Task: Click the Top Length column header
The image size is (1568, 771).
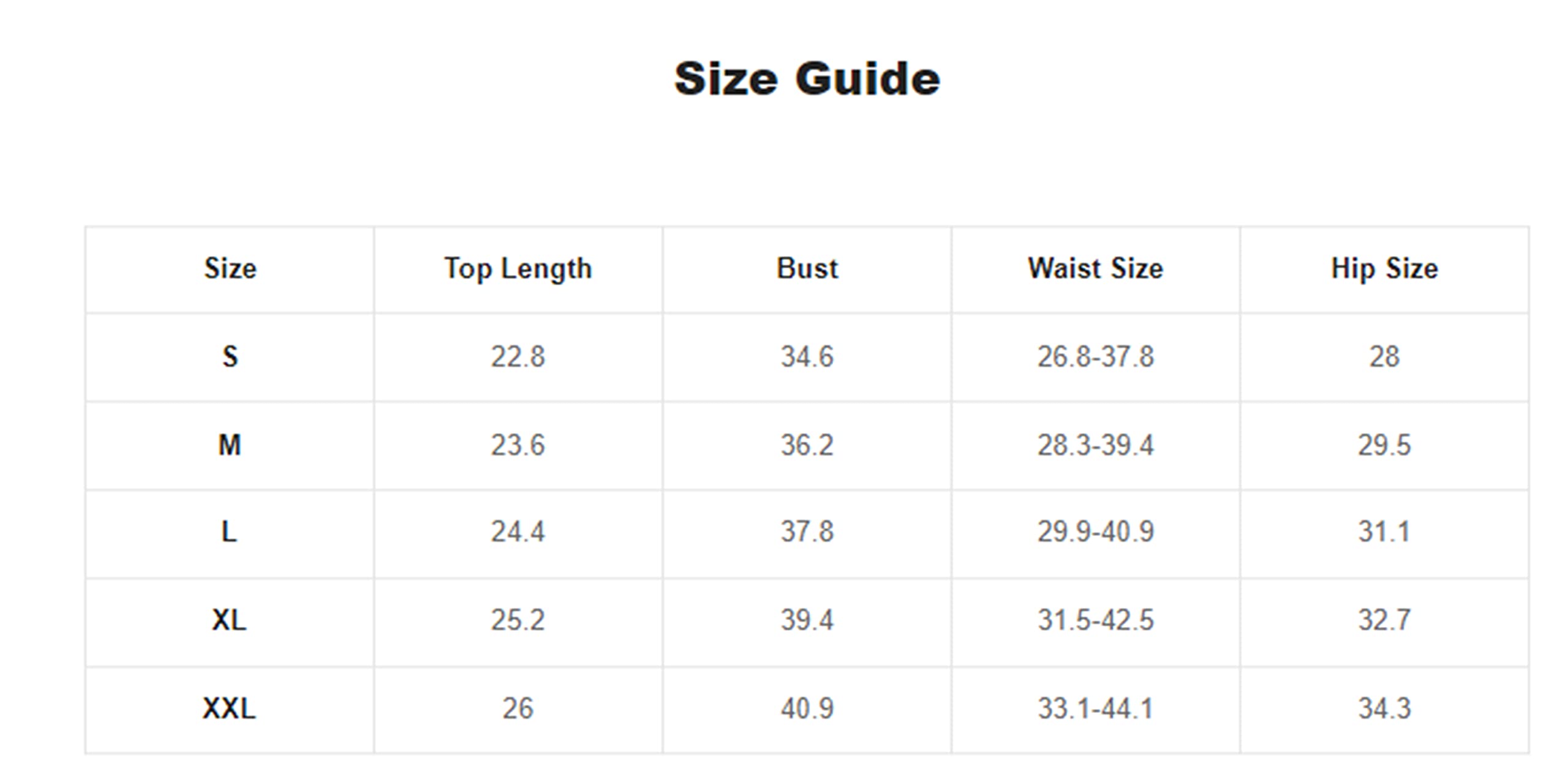Action: coord(518,269)
